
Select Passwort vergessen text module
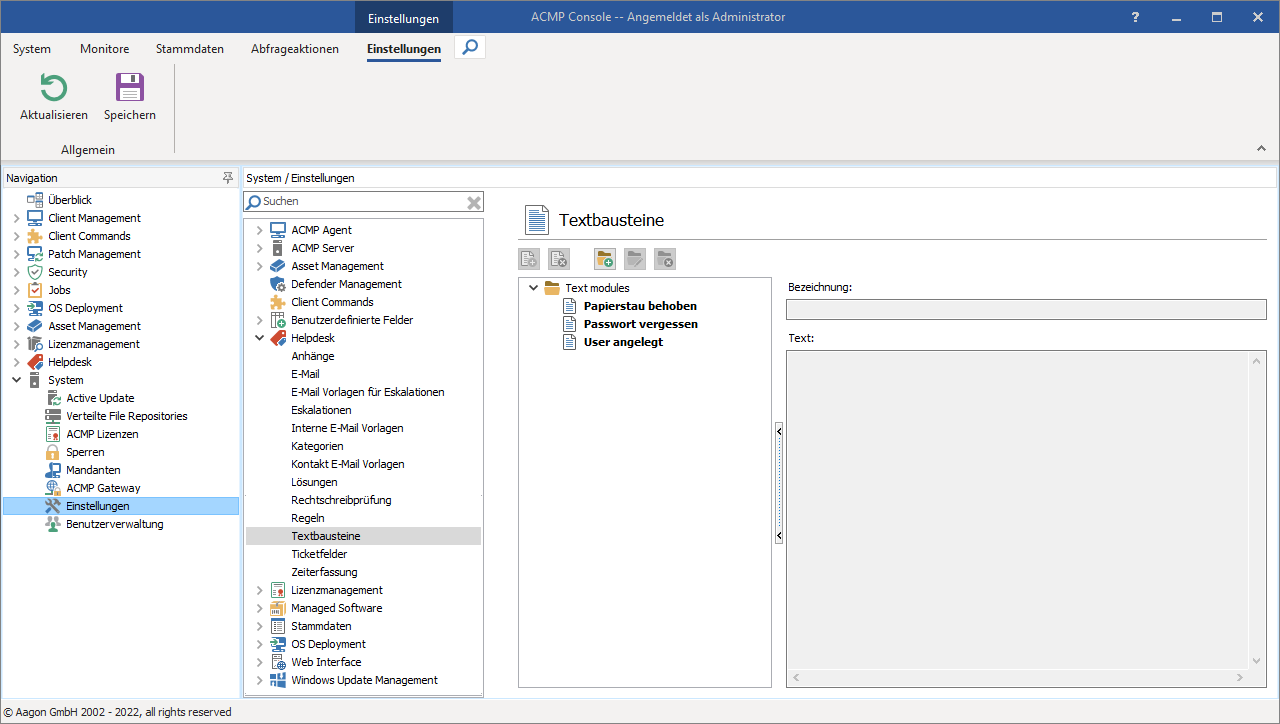(x=641, y=324)
